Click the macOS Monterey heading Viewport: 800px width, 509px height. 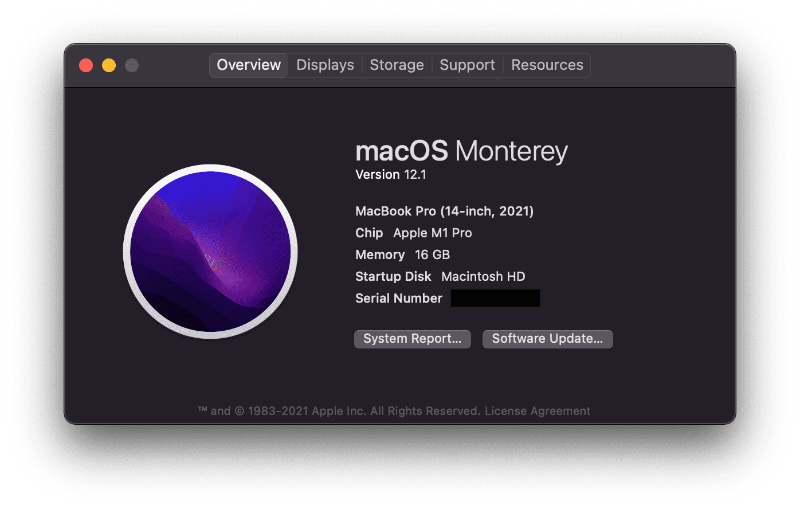pos(461,151)
